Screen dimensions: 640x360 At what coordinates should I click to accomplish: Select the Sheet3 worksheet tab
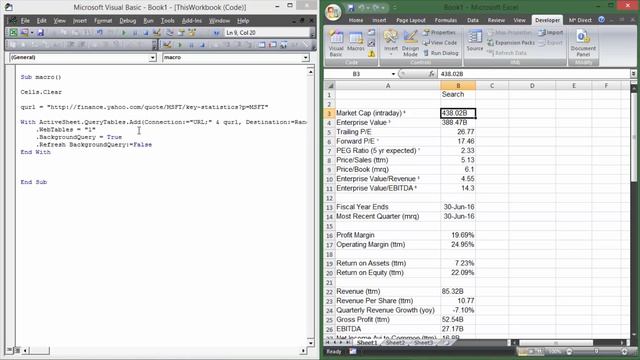tap(423, 342)
